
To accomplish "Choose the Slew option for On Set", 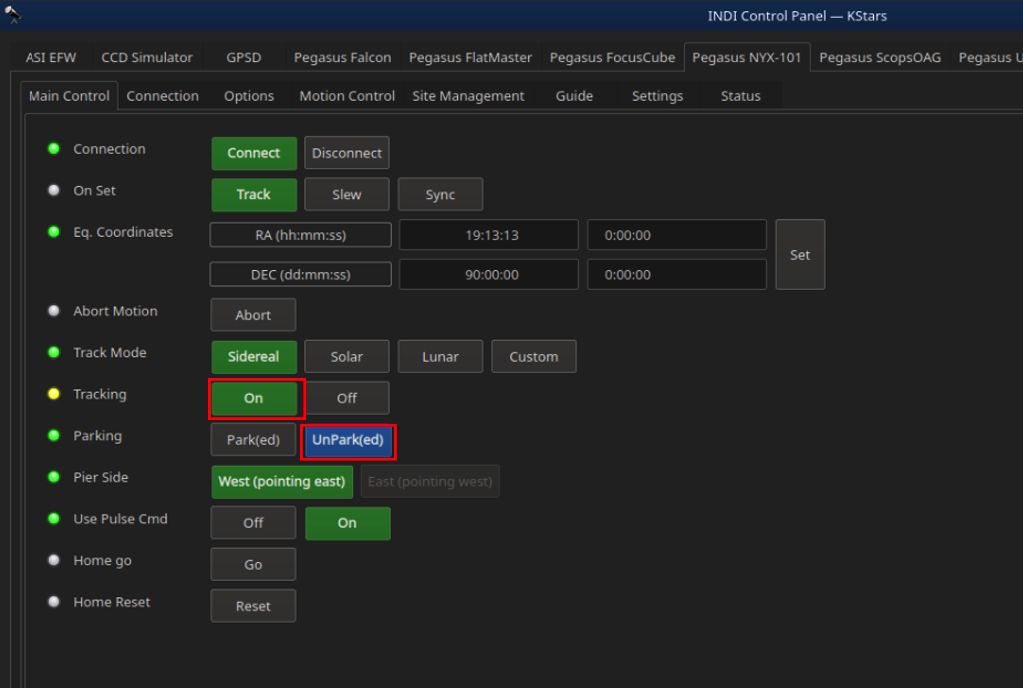I will point(346,195).
